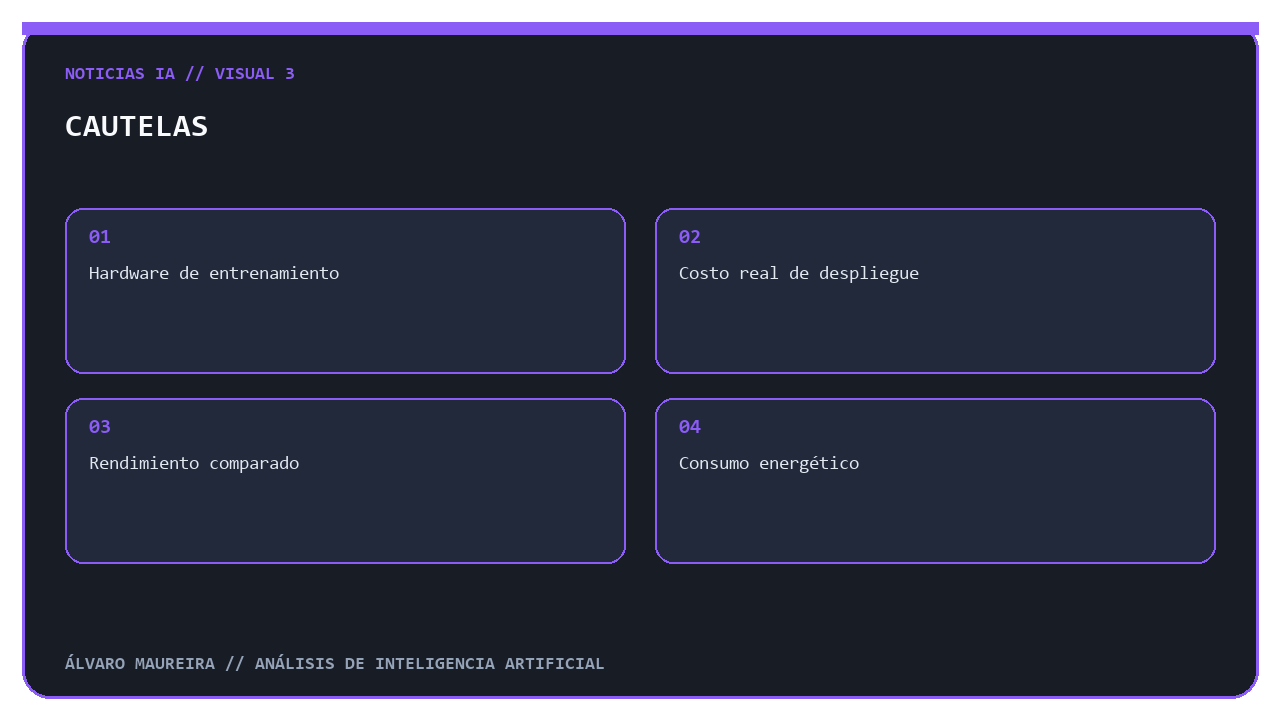
Task: Select 'Rendimiento comparado' text
Action: pyautogui.click(x=194, y=463)
